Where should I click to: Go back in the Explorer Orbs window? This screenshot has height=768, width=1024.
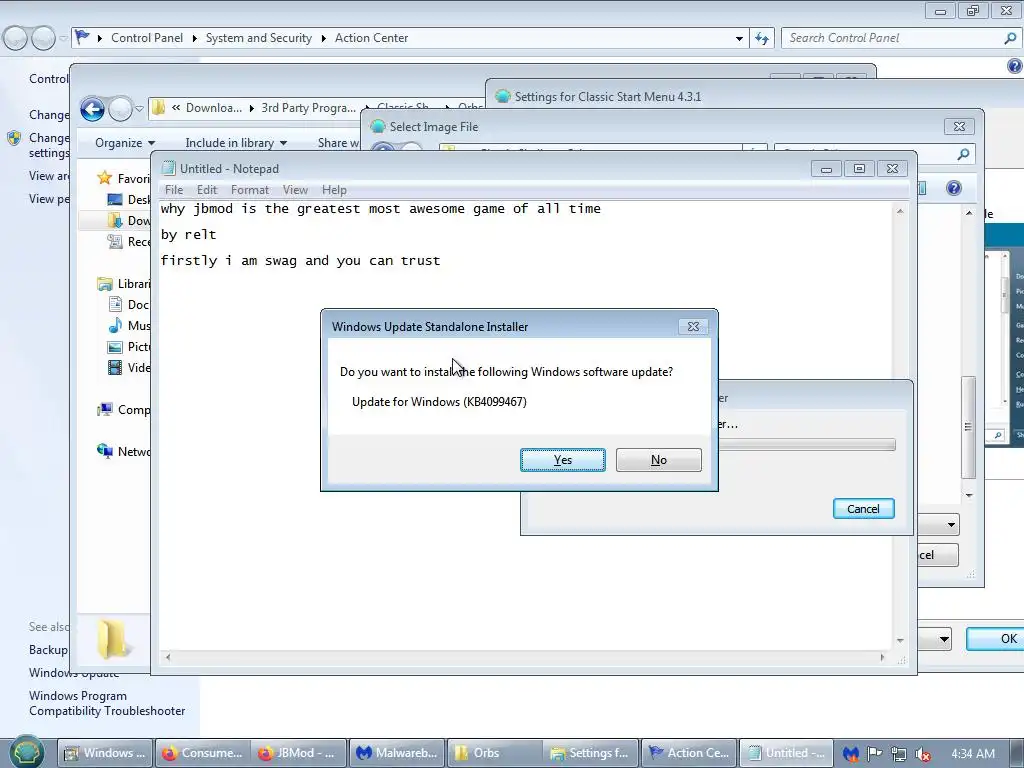click(x=92, y=109)
